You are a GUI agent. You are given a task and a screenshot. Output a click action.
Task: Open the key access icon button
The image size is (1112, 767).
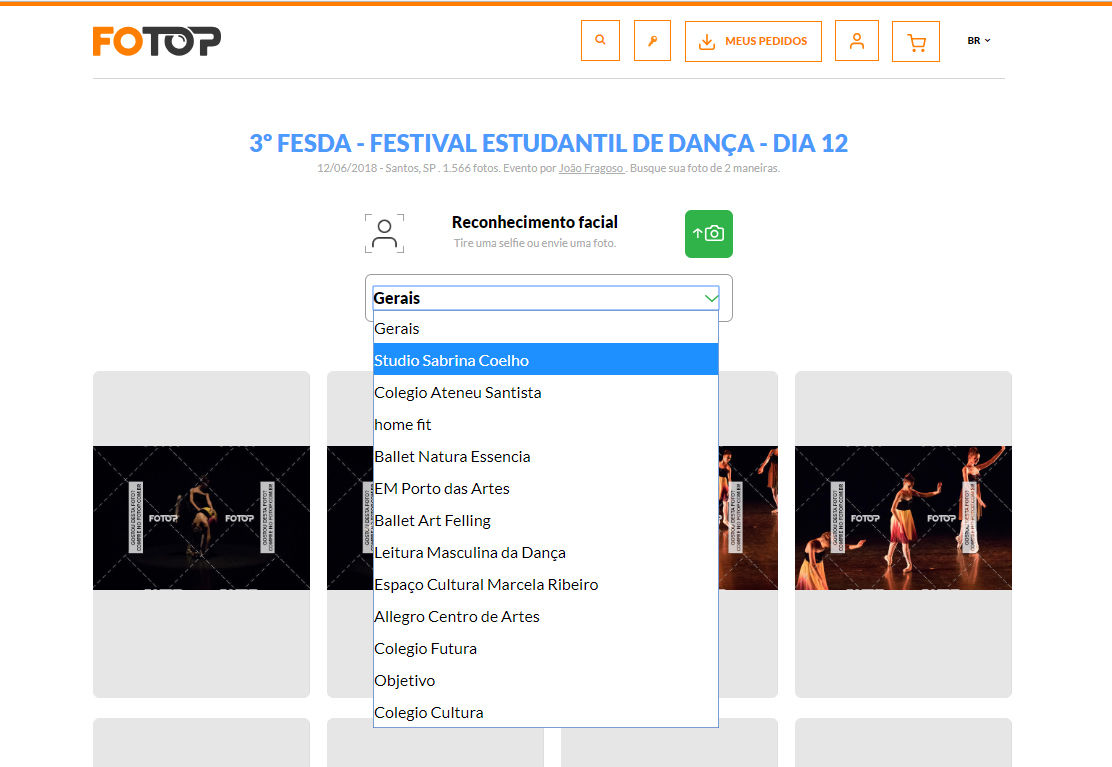click(652, 40)
